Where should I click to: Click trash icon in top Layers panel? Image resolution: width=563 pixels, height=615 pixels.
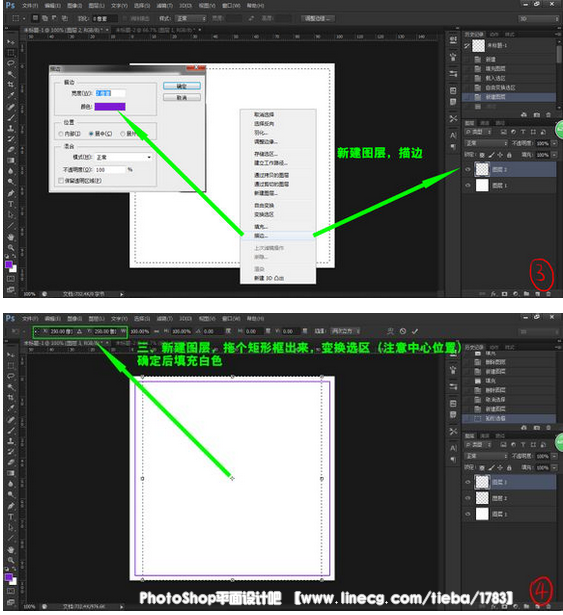coord(548,293)
